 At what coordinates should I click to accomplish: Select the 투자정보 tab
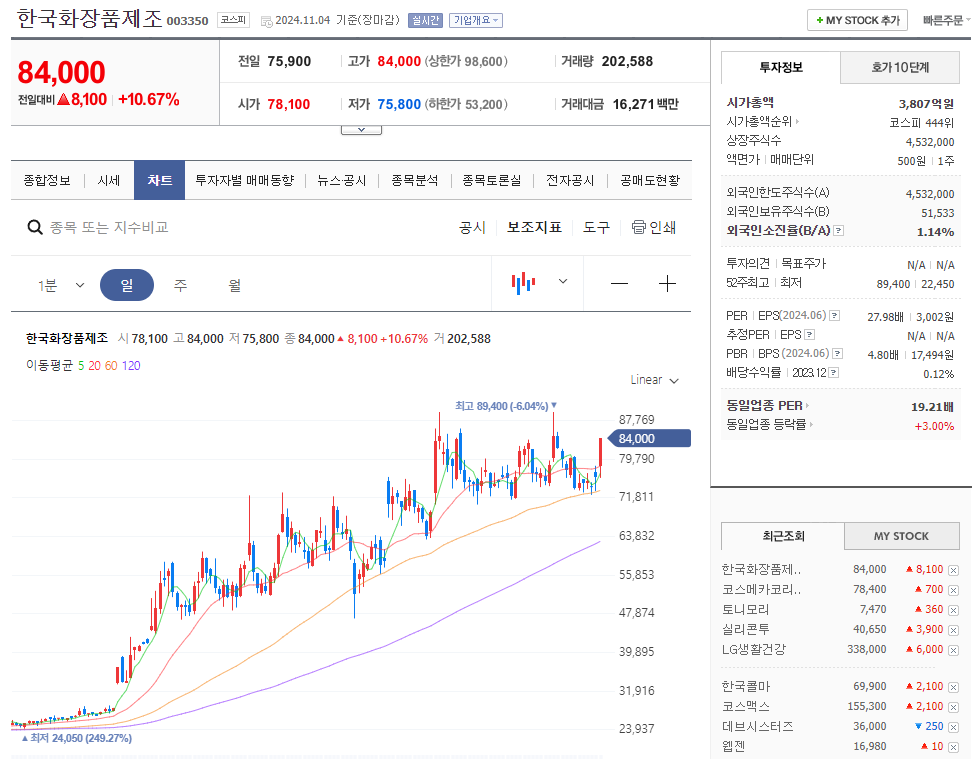tap(781, 67)
